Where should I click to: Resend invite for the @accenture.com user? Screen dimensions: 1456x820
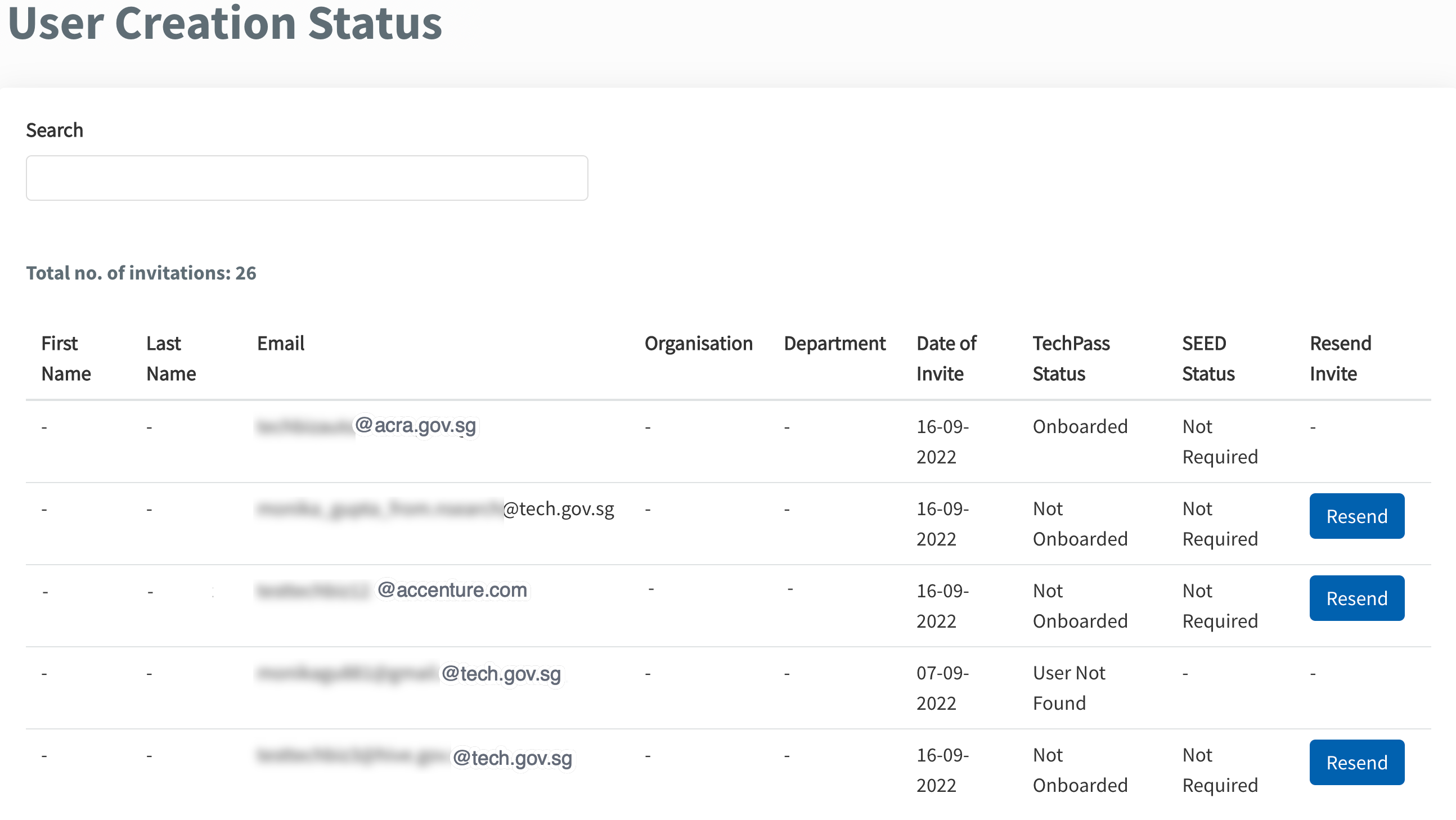[x=1356, y=598]
